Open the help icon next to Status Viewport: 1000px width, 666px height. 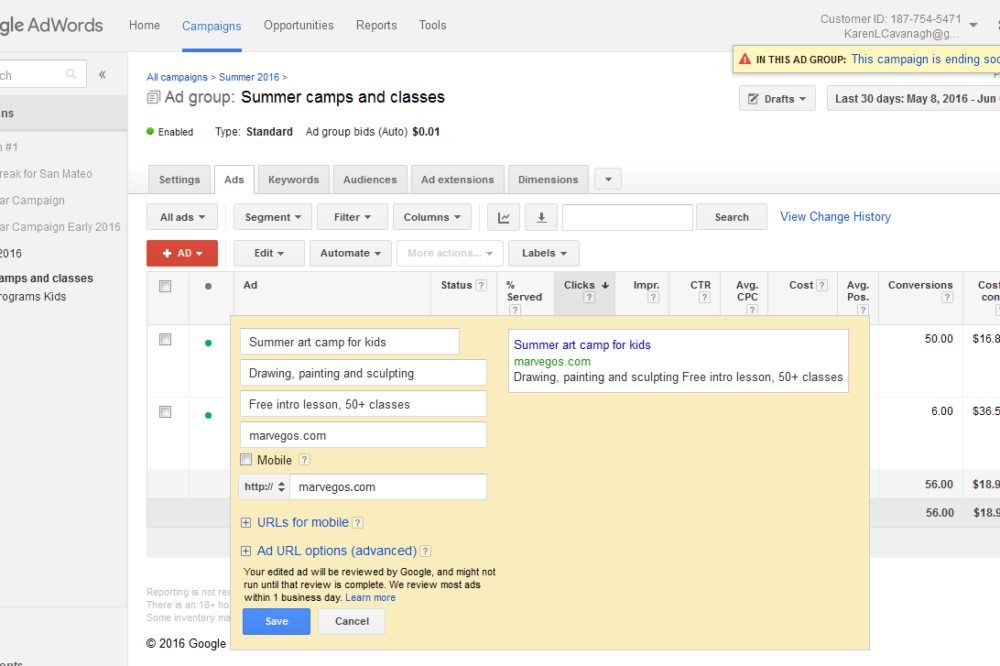pos(482,286)
